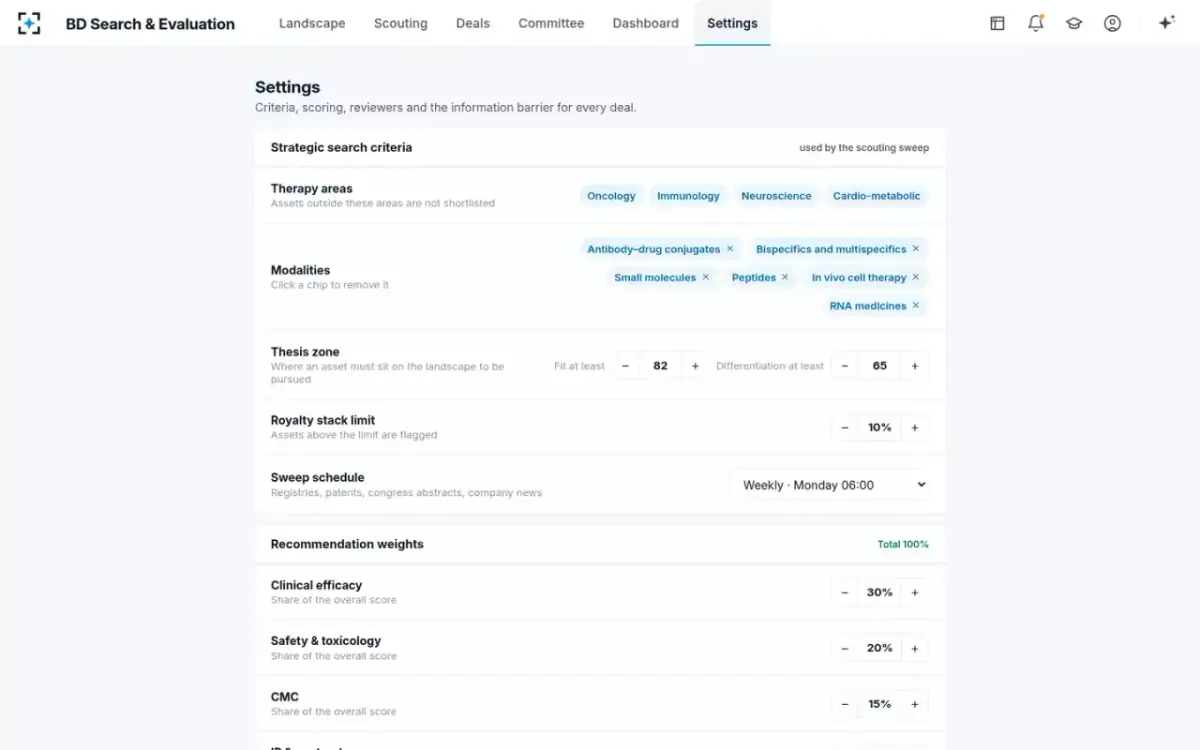Remove the In vivo cell therapy chip
The width and height of the screenshot is (1200, 750).
click(915, 277)
